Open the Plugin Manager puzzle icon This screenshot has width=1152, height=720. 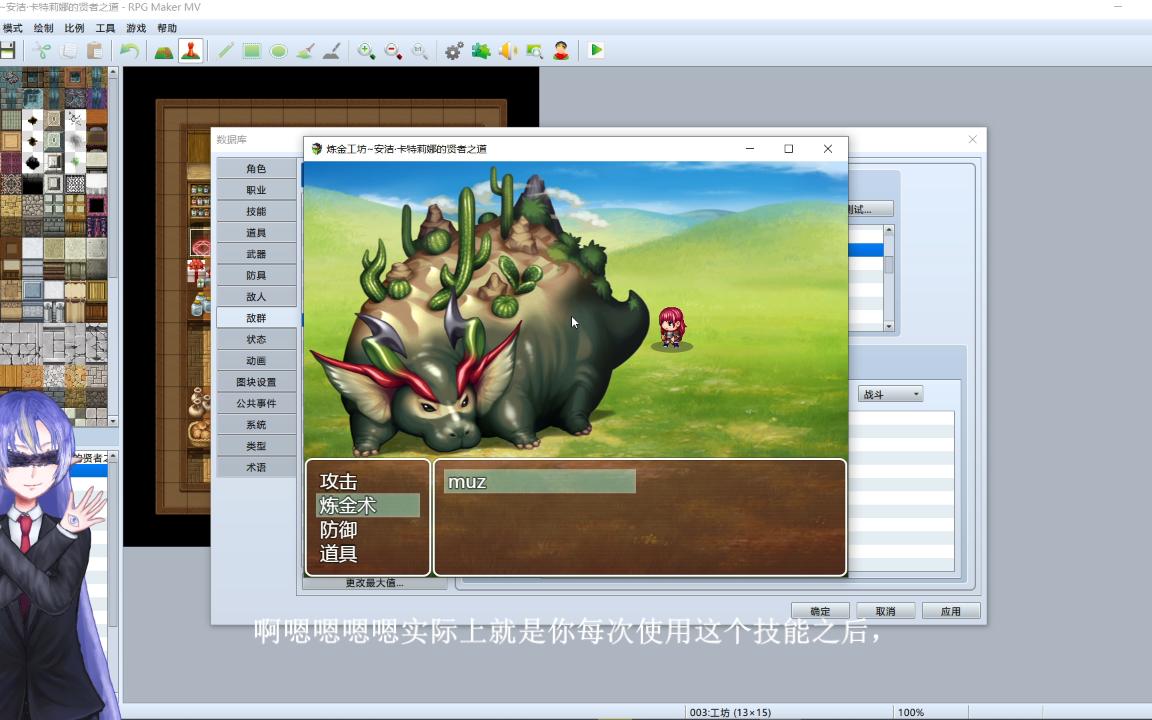480,50
